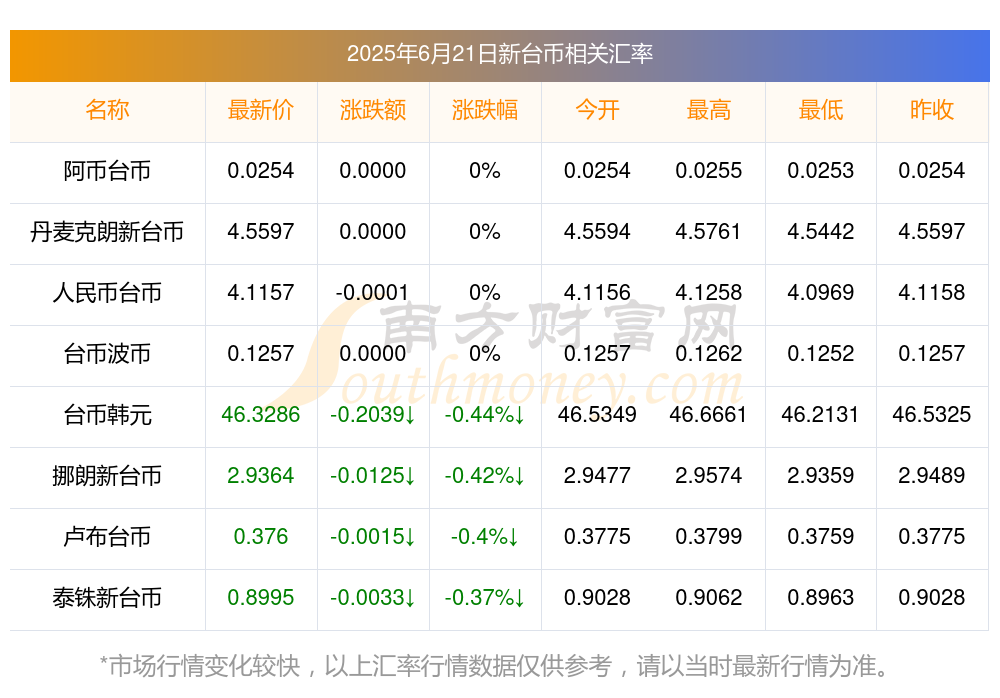Click the change percent -0.37%↓
The height and width of the screenshot is (698, 1000).
[x=485, y=598]
